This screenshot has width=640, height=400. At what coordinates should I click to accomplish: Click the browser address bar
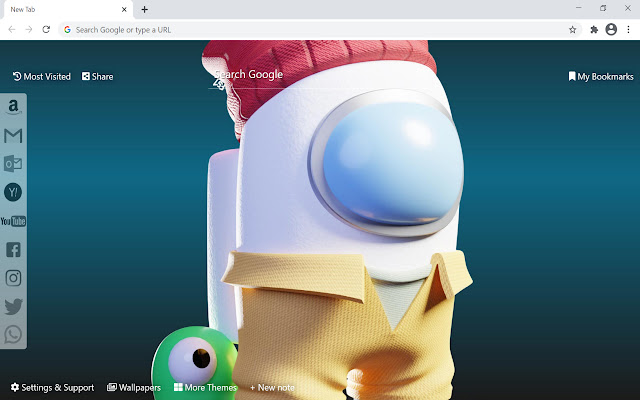coord(320,30)
